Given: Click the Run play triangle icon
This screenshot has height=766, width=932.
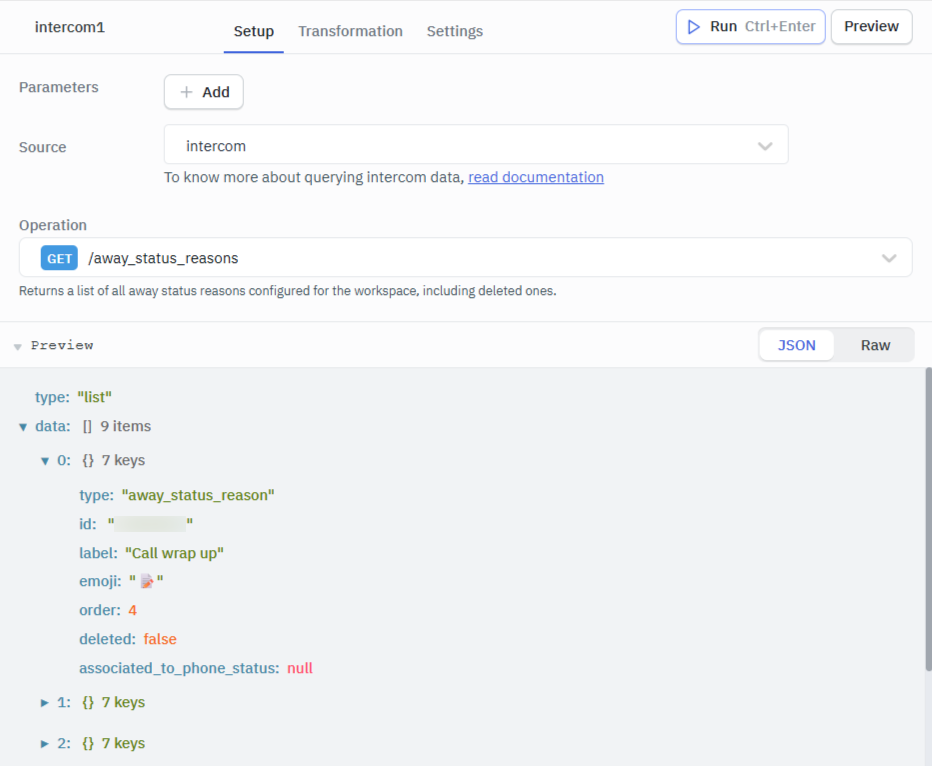Looking at the screenshot, I should [x=693, y=27].
